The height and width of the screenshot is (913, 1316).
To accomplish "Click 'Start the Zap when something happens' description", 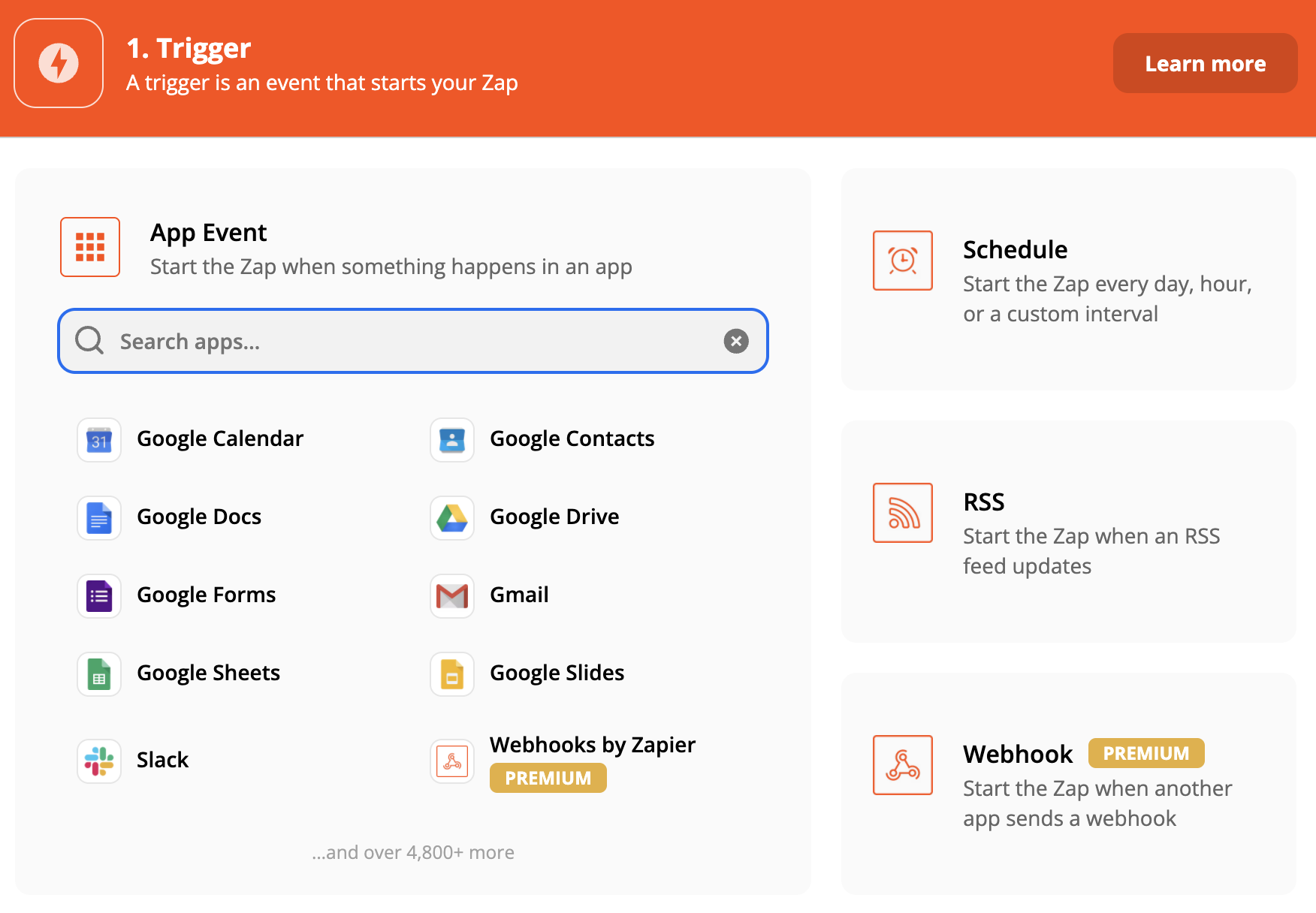I will pyautogui.click(x=391, y=267).
